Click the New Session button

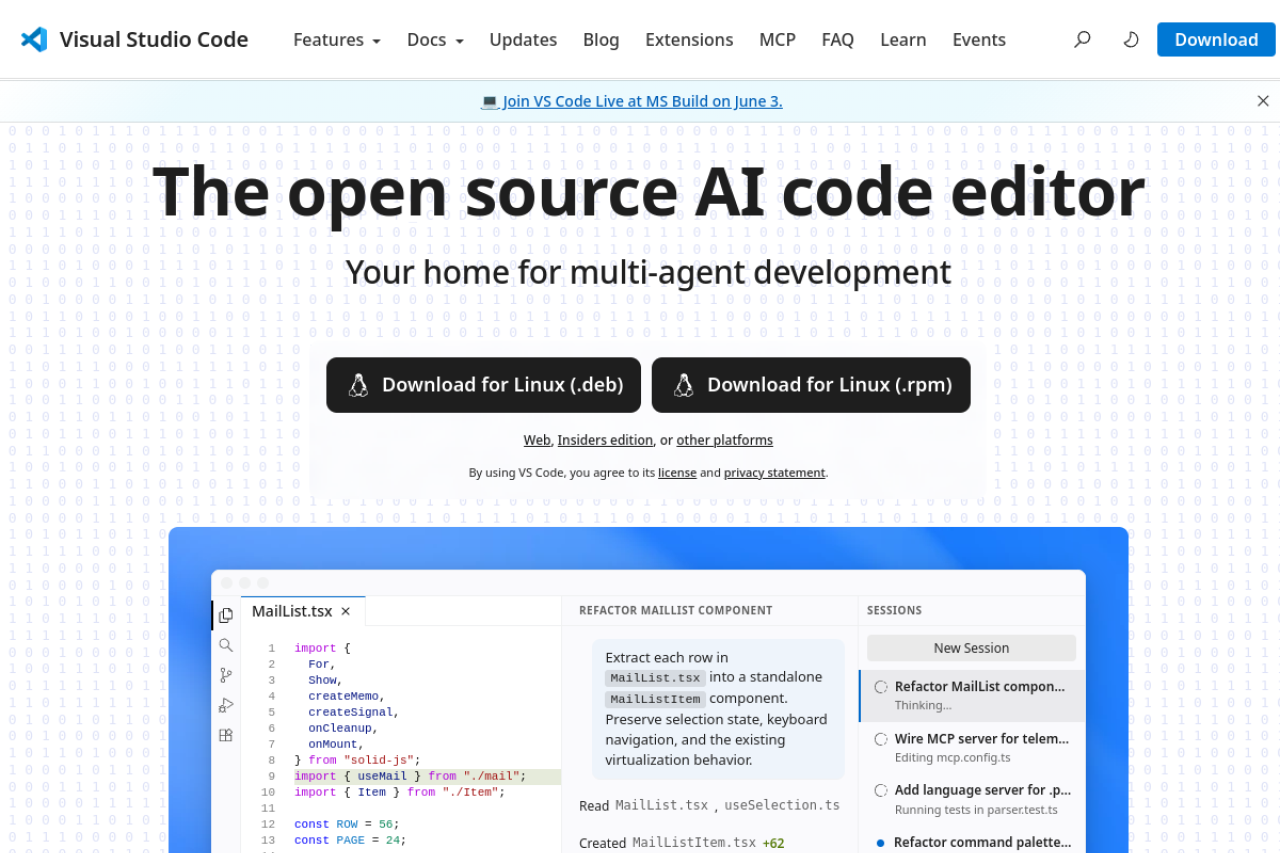click(x=971, y=648)
